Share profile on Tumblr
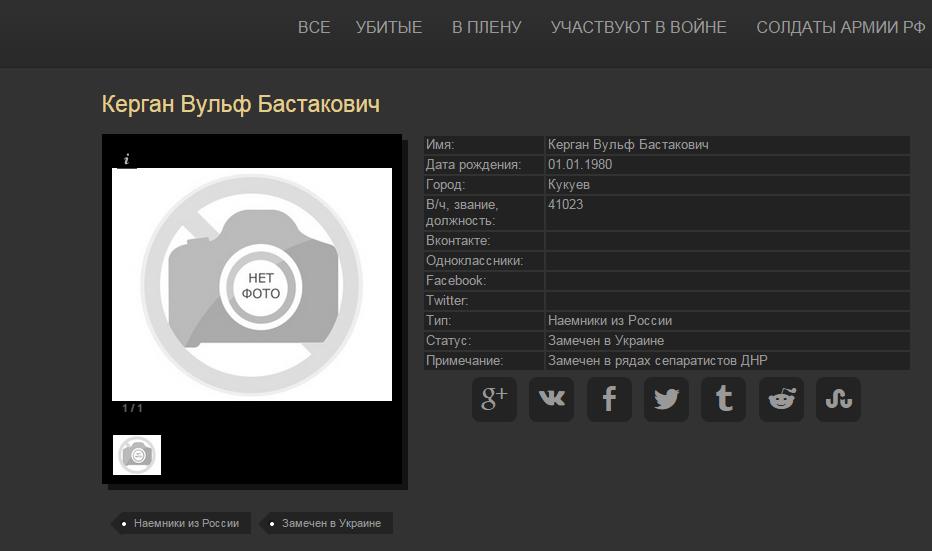This screenshot has height=551, width=932. point(723,399)
